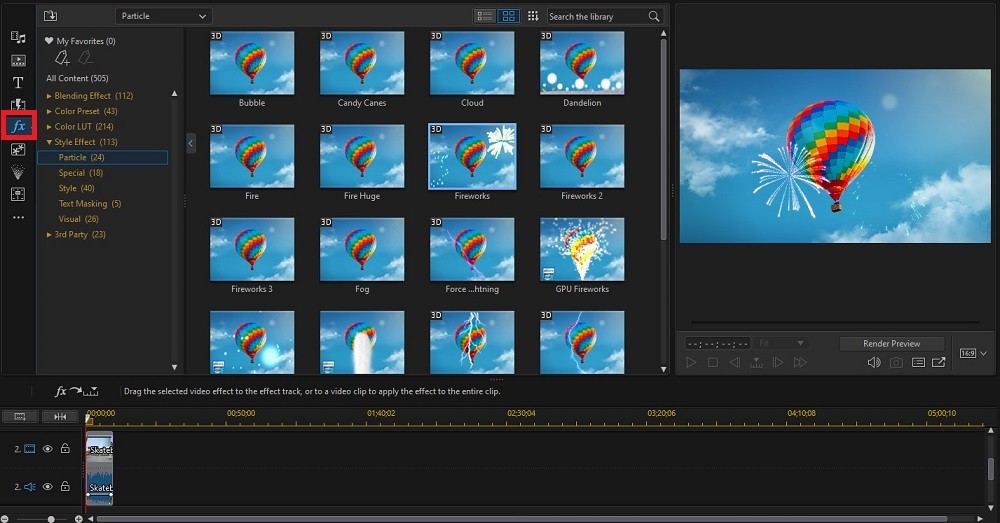Click the snapshot camera icon
Image resolution: width=1000 pixels, height=523 pixels.
click(x=896, y=363)
